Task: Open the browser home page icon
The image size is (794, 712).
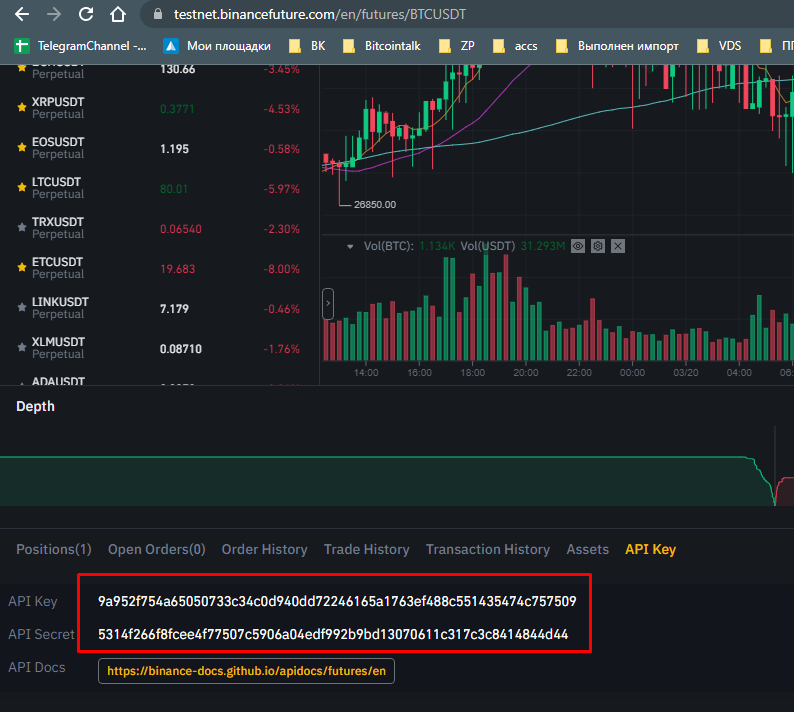Action: [118, 14]
